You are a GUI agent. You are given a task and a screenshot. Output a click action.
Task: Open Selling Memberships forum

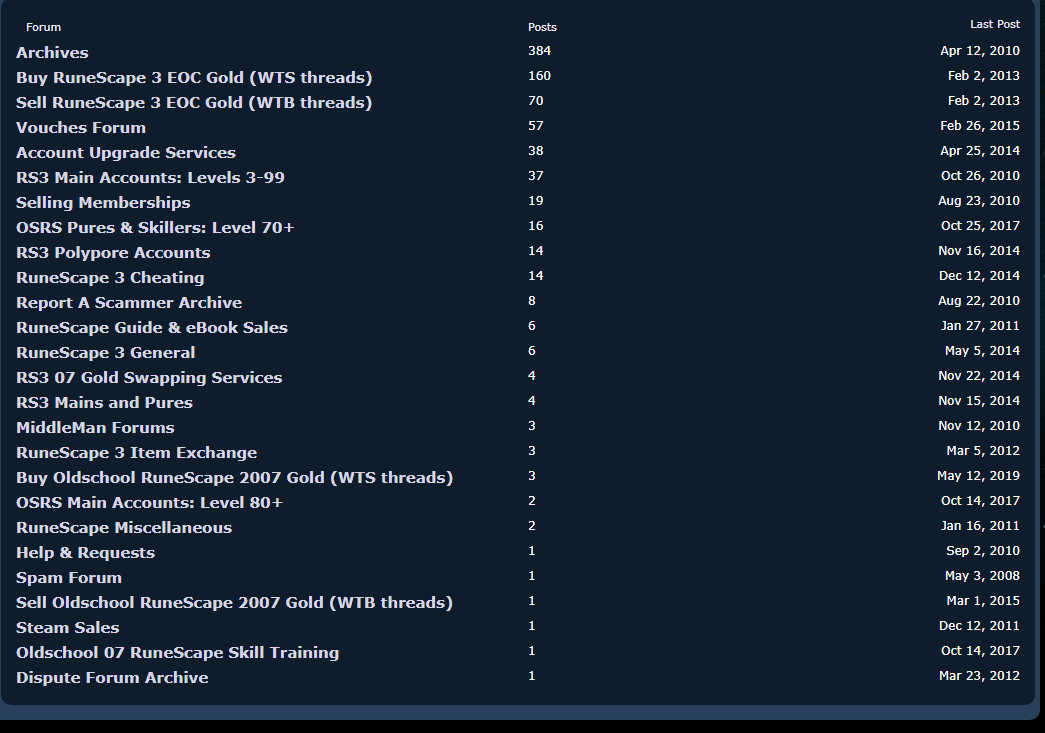(103, 203)
